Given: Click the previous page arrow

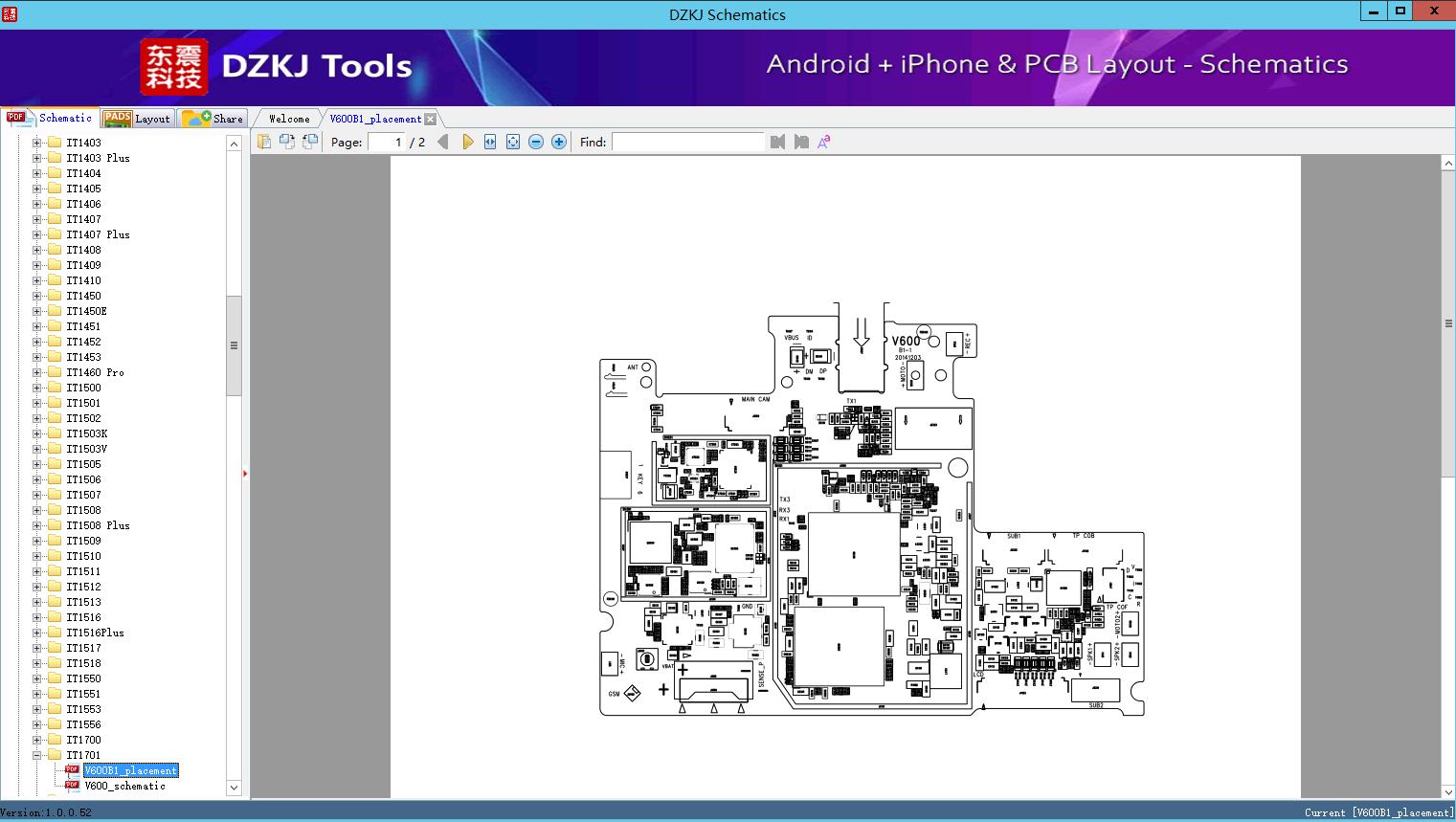Looking at the screenshot, I should coord(442,142).
